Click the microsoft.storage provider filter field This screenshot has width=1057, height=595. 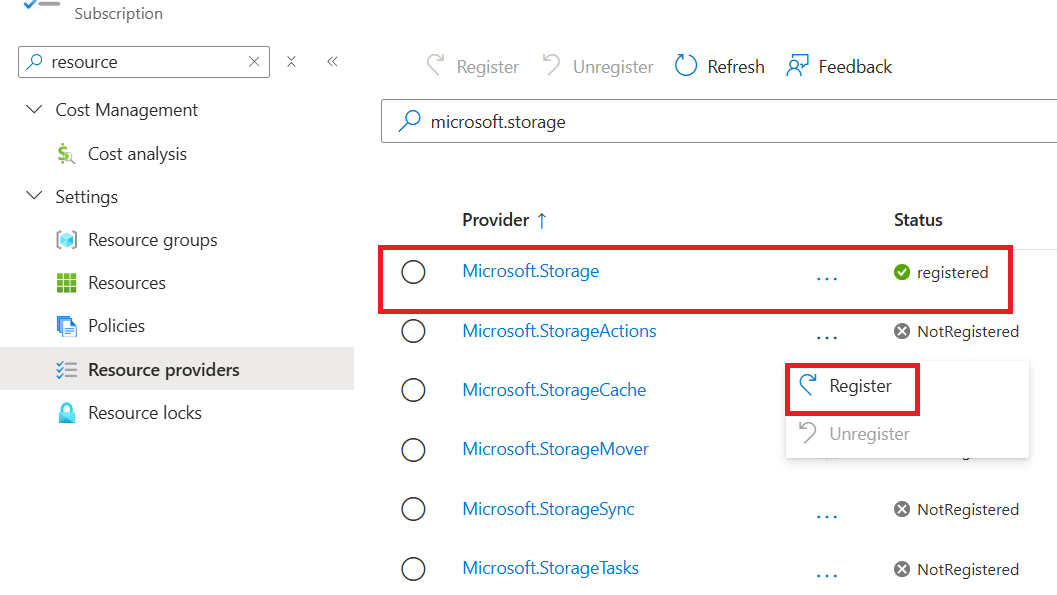click(x=719, y=121)
